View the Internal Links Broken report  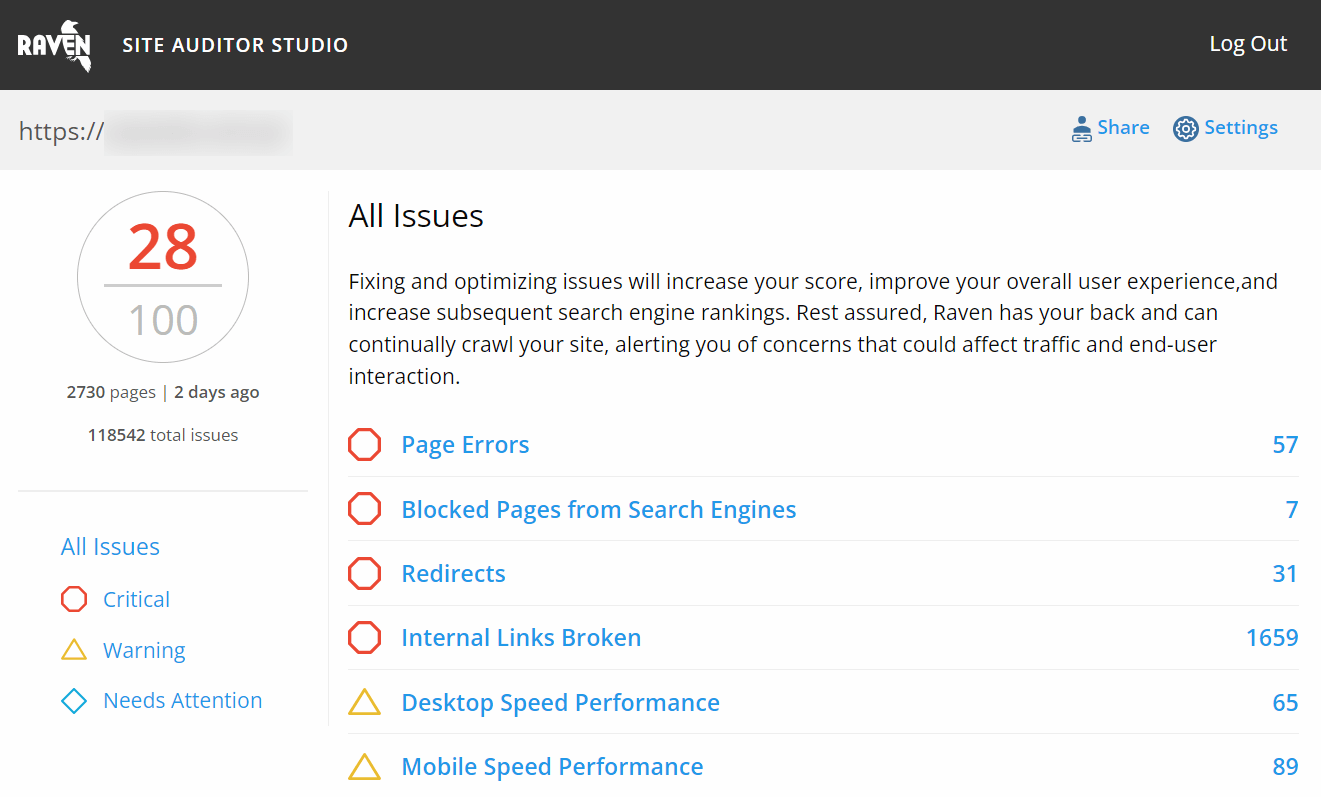coord(521,638)
